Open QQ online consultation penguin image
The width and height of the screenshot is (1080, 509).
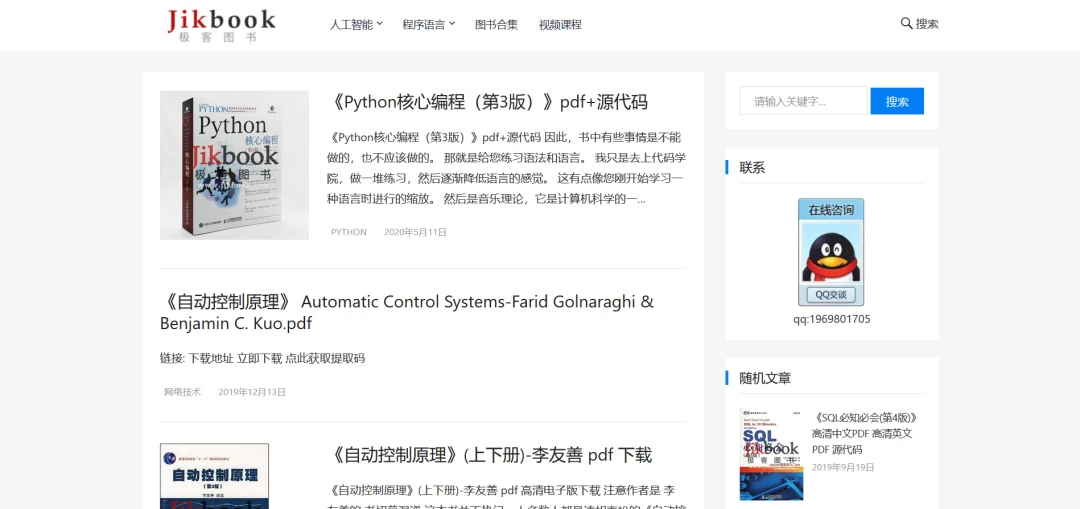coord(831,252)
